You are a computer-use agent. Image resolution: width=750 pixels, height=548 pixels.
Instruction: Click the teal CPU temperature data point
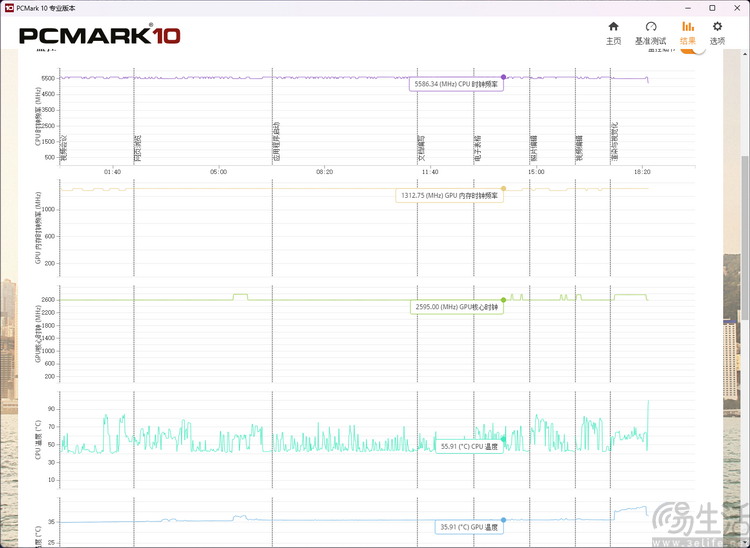(x=503, y=439)
